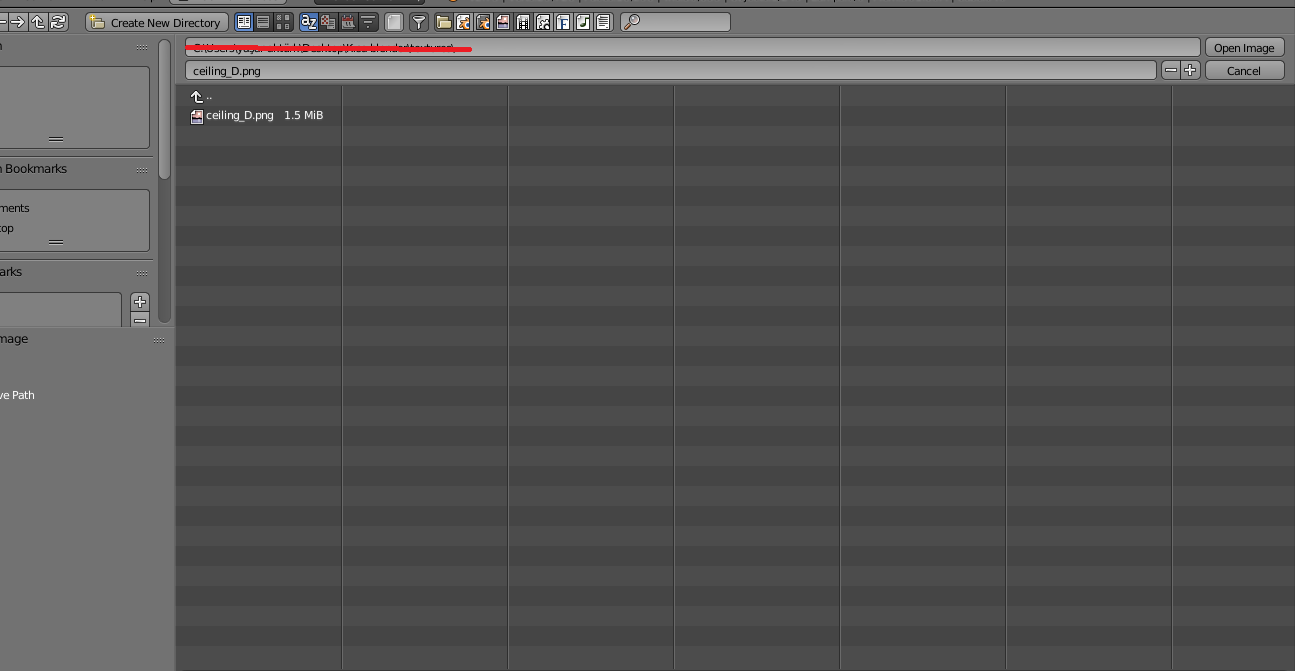The height and width of the screenshot is (671, 1295).
Task: Click the directory path field
Action: point(692,48)
